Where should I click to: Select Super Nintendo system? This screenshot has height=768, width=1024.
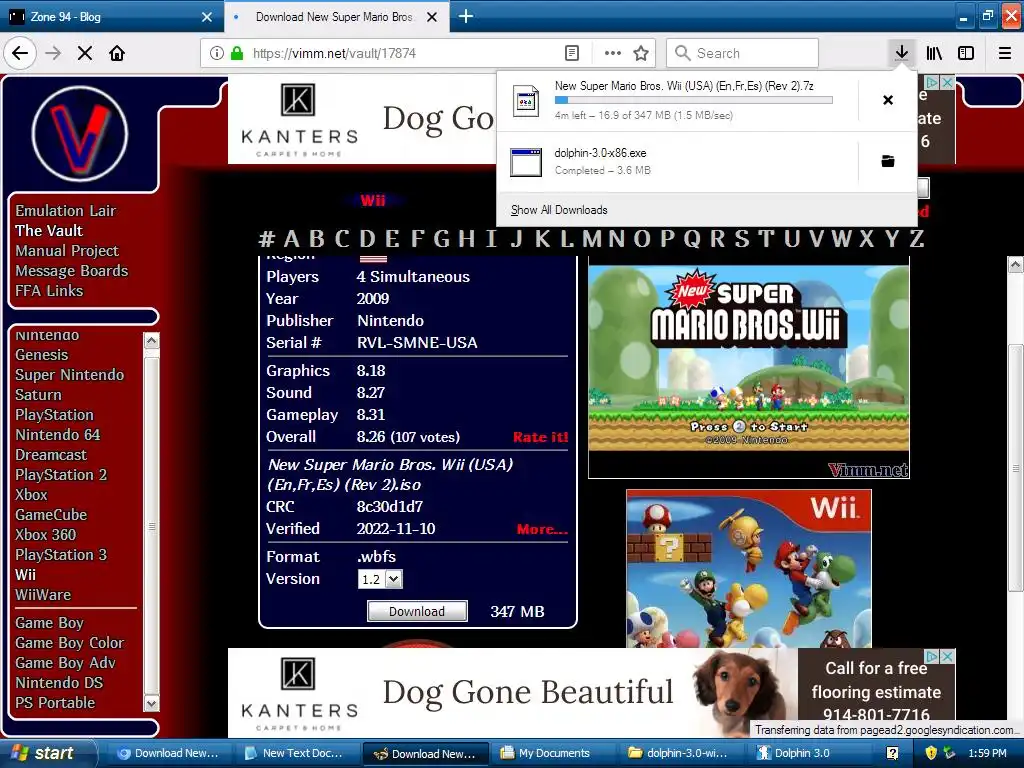[69, 375]
